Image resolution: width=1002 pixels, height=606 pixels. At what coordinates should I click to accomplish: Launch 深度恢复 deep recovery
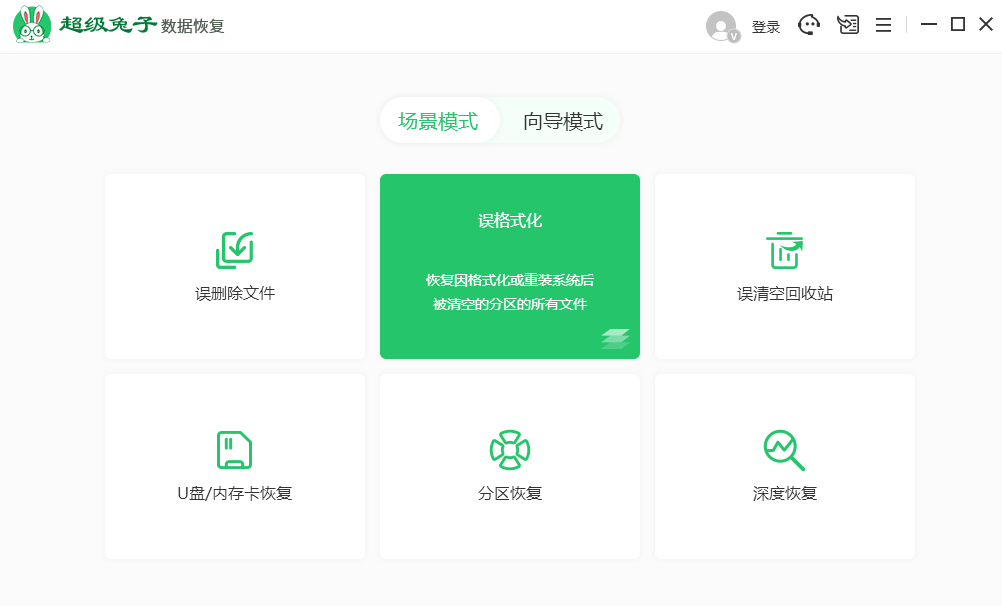coord(784,466)
